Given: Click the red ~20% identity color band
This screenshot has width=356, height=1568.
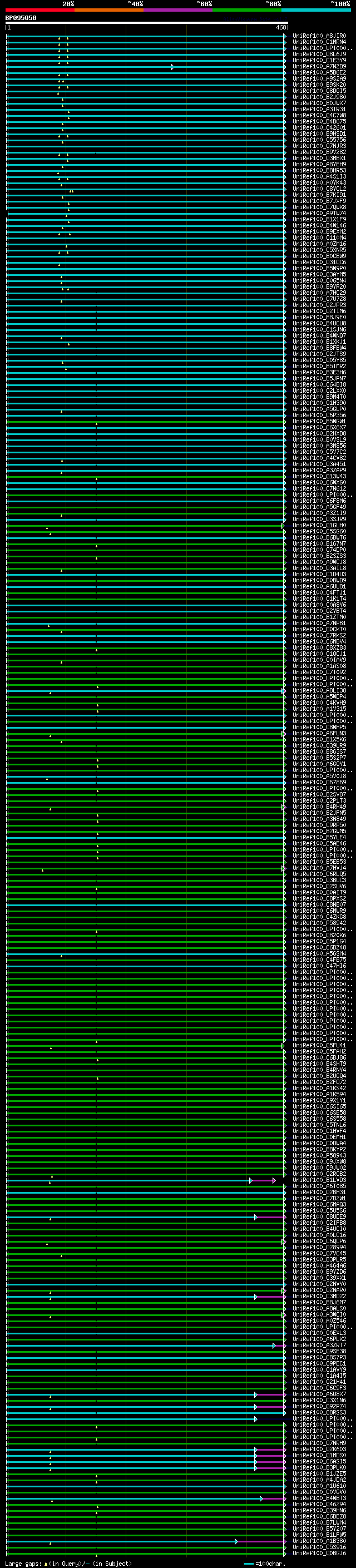Looking at the screenshot, I should pyautogui.click(x=39, y=10).
